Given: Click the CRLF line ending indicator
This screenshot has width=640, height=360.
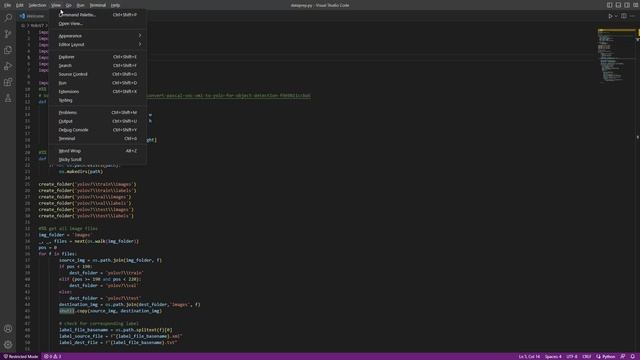Looking at the screenshot, I should [587, 356].
